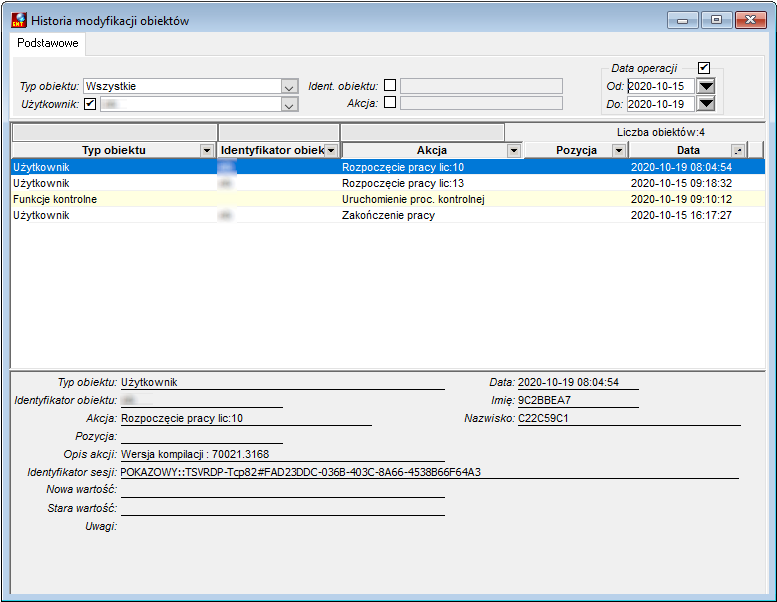Uncheck the Użytkownik filter checkbox
Image resolution: width=777 pixels, height=602 pixels.
(x=90, y=104)
